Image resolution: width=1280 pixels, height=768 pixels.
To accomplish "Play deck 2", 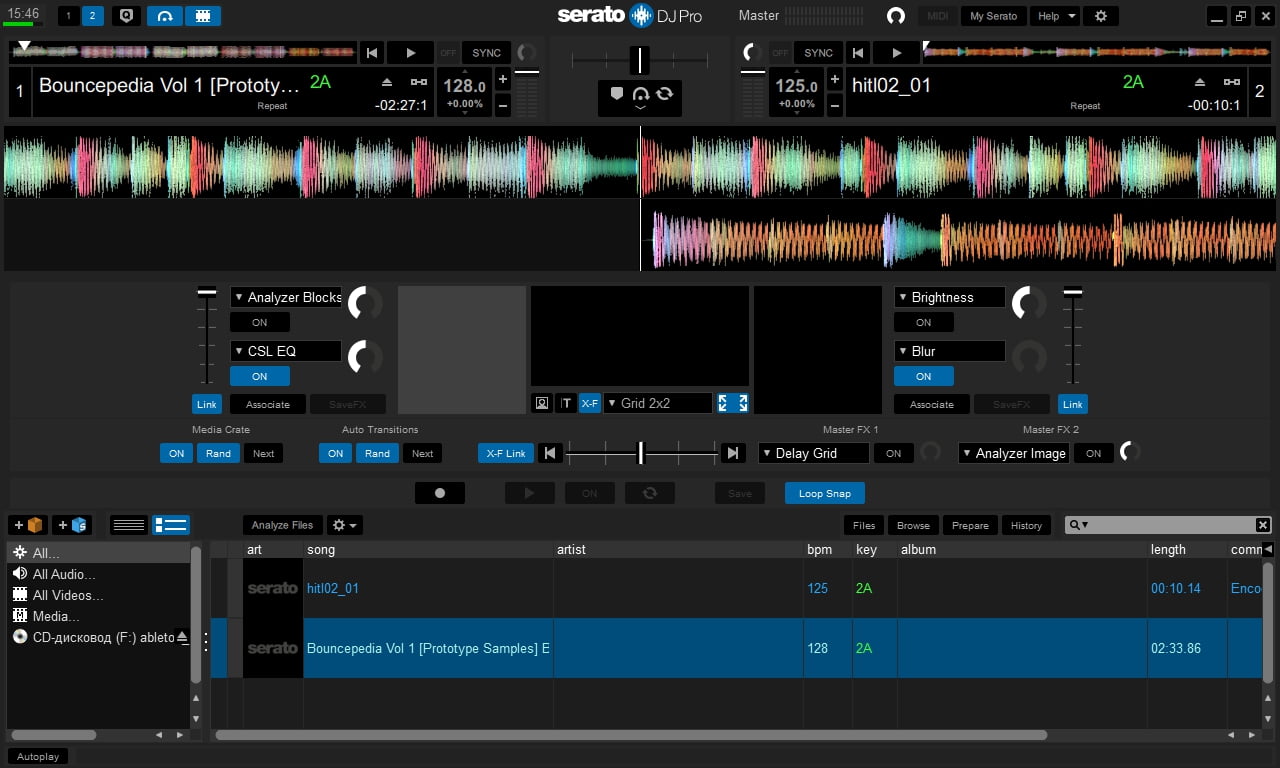I will (896, 53).
